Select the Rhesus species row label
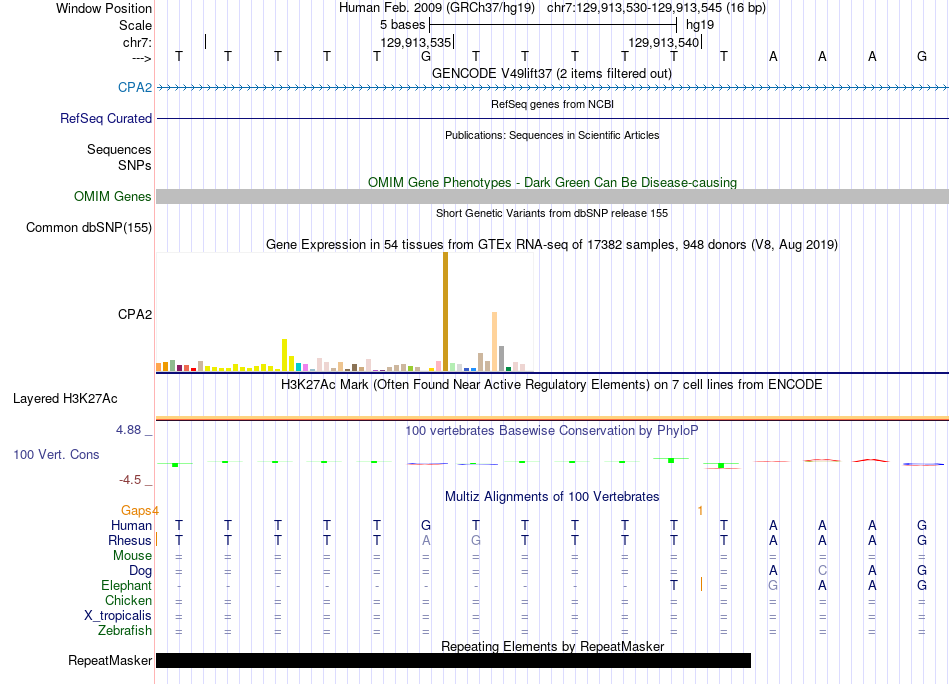 (130, 540)
